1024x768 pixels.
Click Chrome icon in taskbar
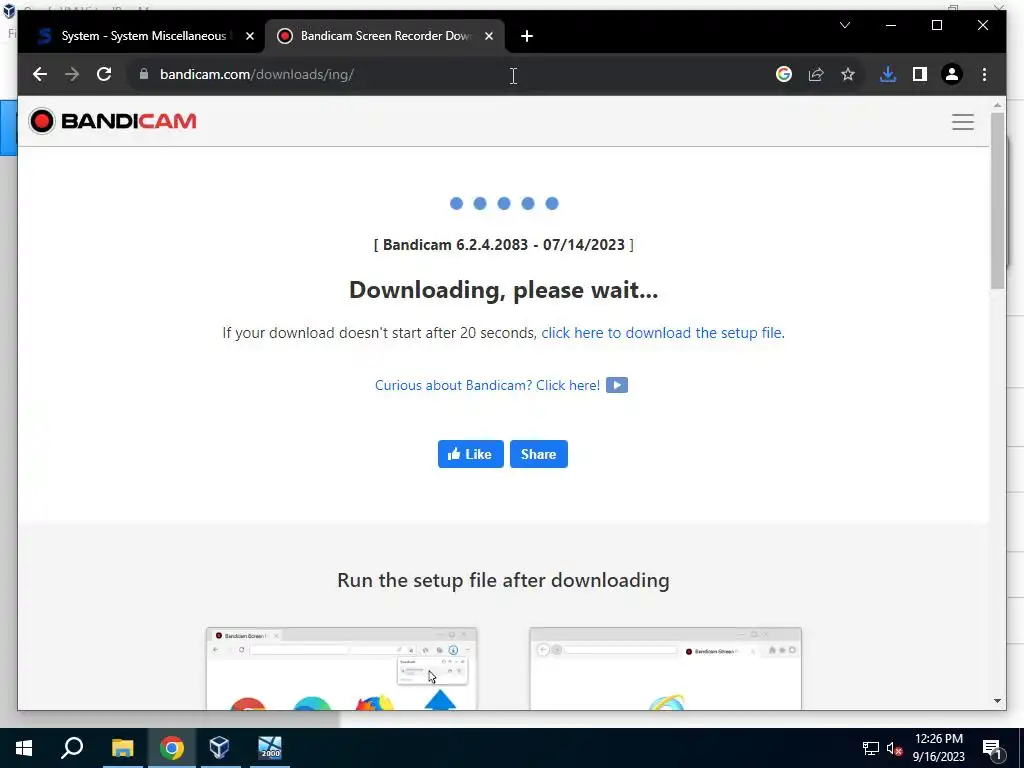172,748
